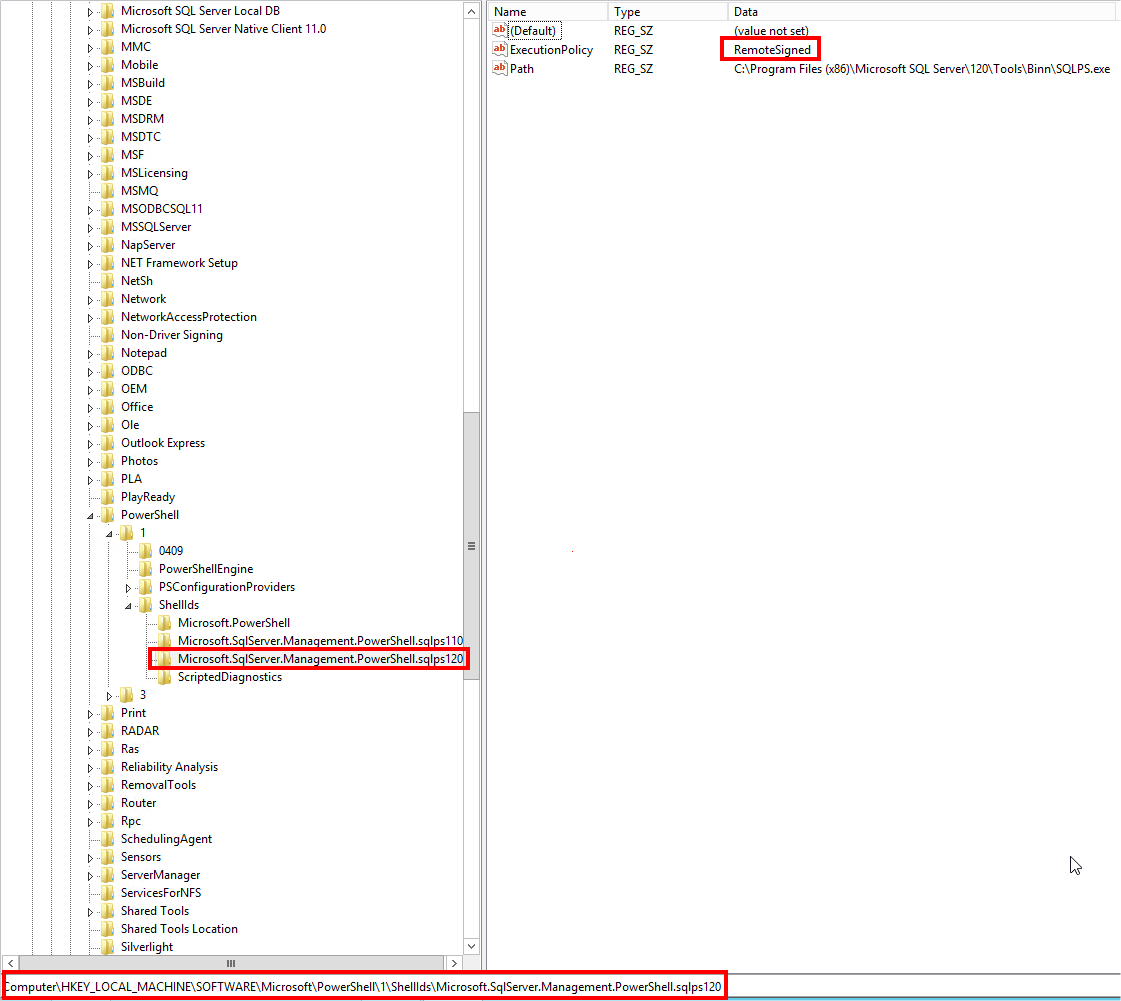The width and height of the screenshot is (1121, 1001).
Task: Select the Path value name
Action: coord(521,68)
